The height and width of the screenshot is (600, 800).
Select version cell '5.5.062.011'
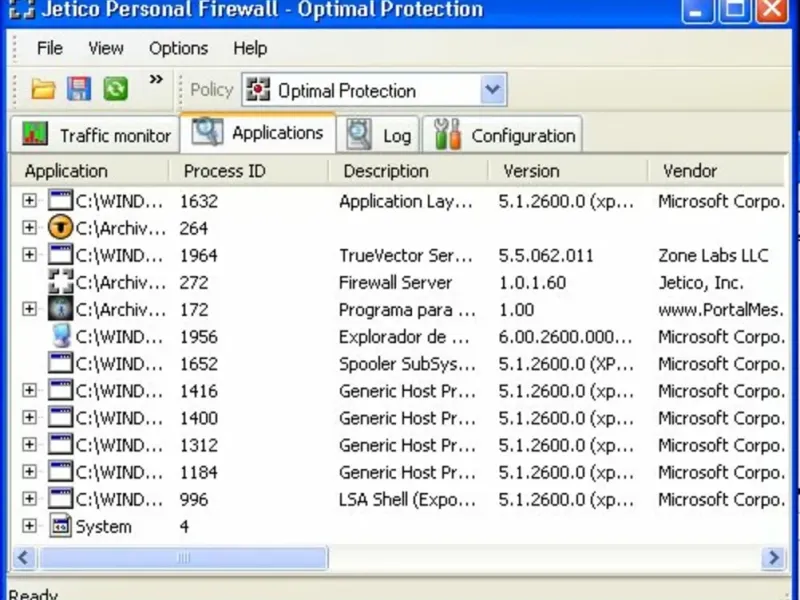[x=546, y=255]
